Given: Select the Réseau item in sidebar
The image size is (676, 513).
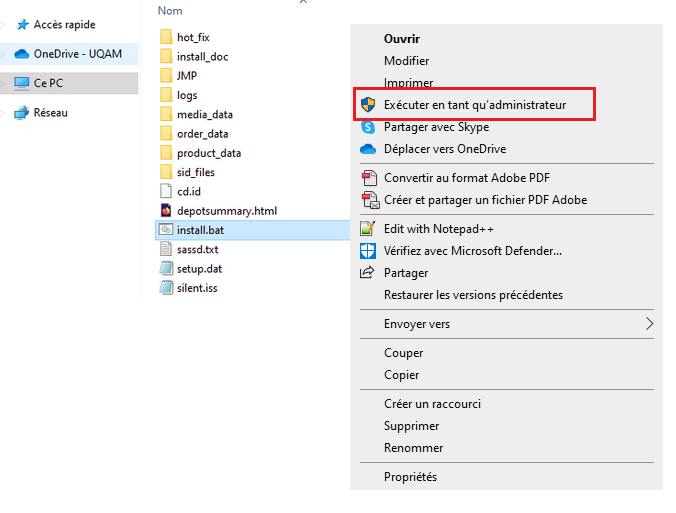Looking at the screenshot, I should coord(51,113).
